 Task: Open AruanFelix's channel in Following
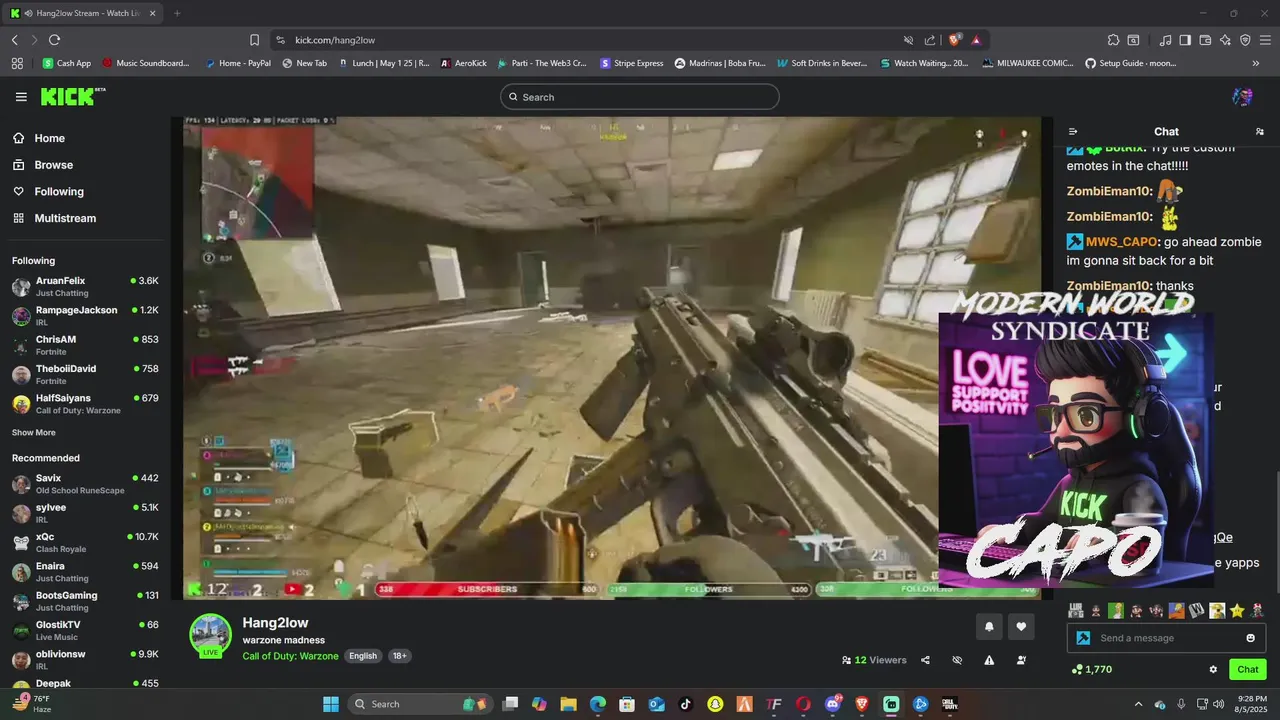click(x=85, y=287)
